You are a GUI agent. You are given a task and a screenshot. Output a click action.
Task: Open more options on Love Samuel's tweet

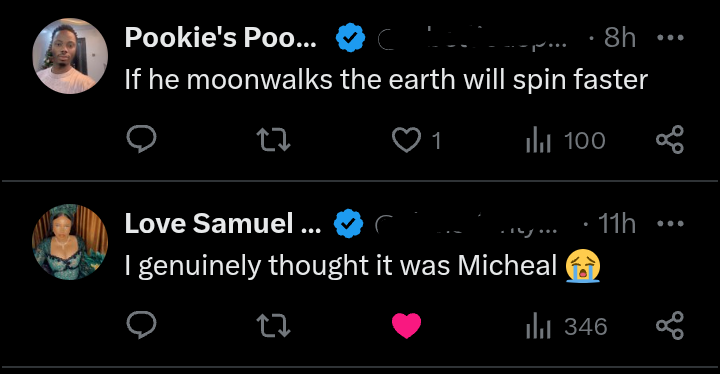[670, 223]
